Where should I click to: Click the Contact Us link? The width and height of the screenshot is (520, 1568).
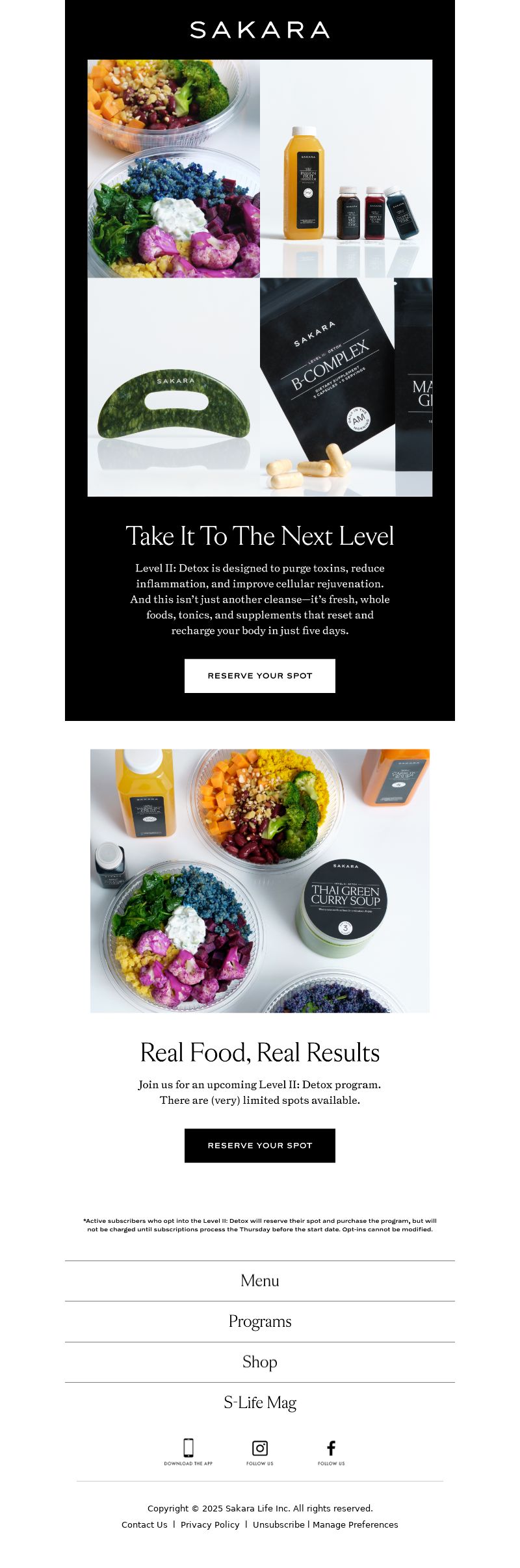(144, 1524)
